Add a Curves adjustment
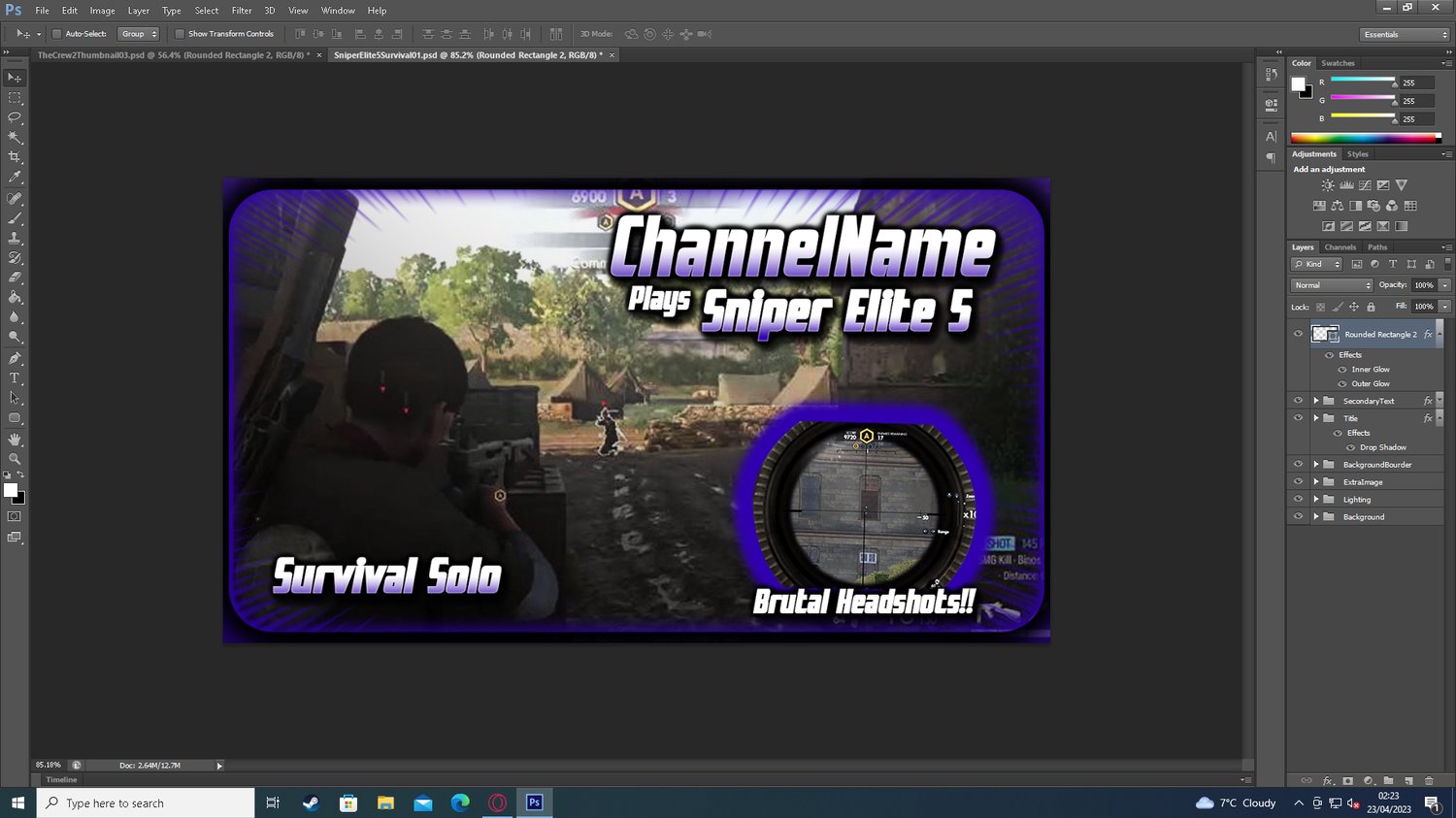This screenshot has width=1456, height=818. [1365, 185]
